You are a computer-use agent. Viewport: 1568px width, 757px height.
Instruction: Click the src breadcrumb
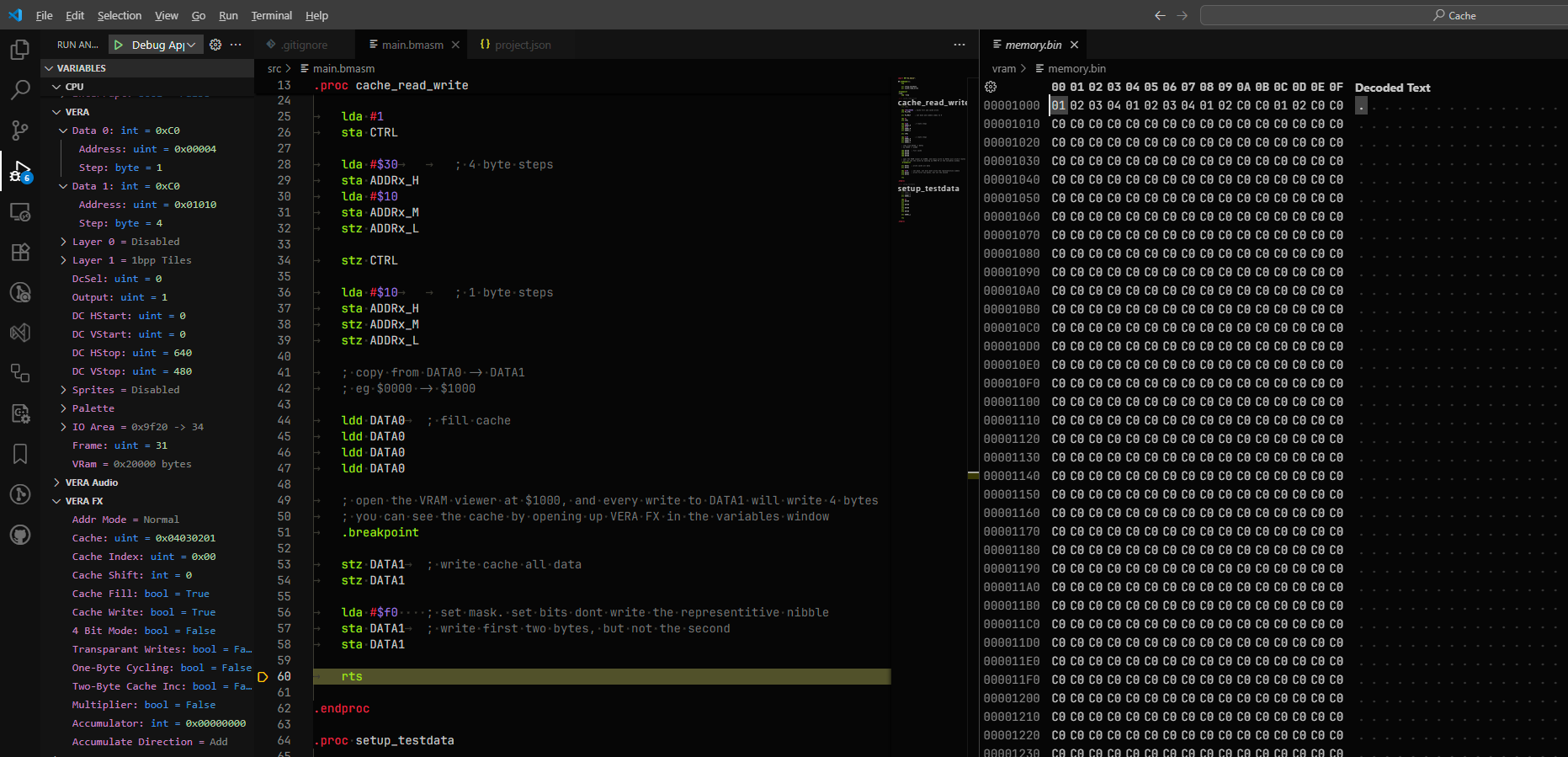click(274, 68)
